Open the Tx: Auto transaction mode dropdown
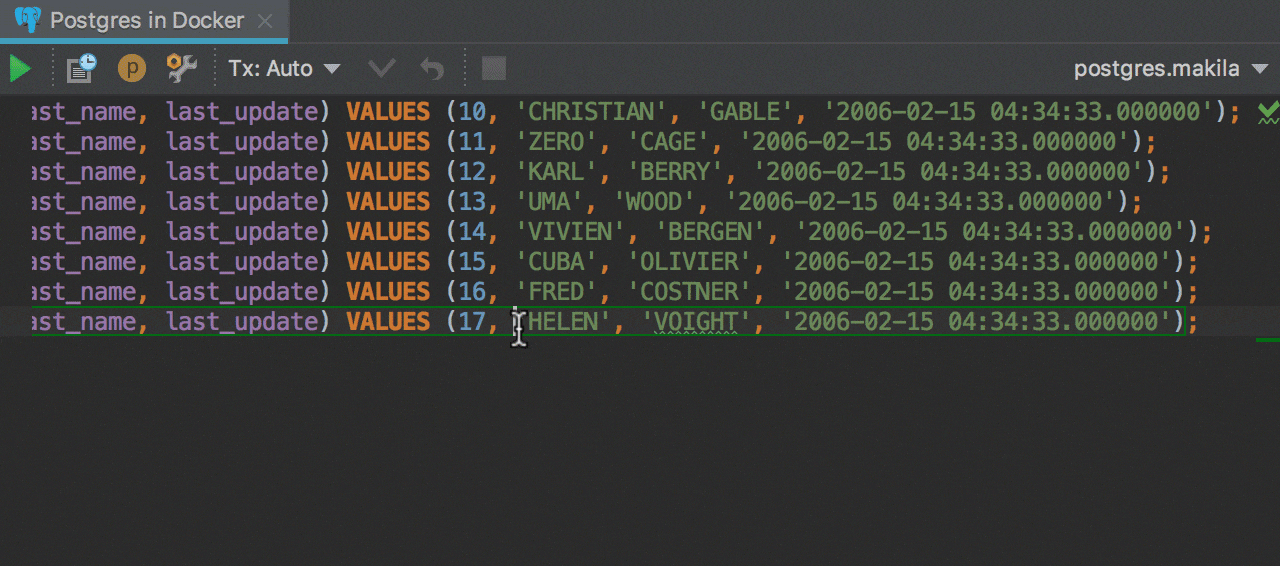This screenshot has height=566, width=1280. pyautogui.click(x=284, y=69)
